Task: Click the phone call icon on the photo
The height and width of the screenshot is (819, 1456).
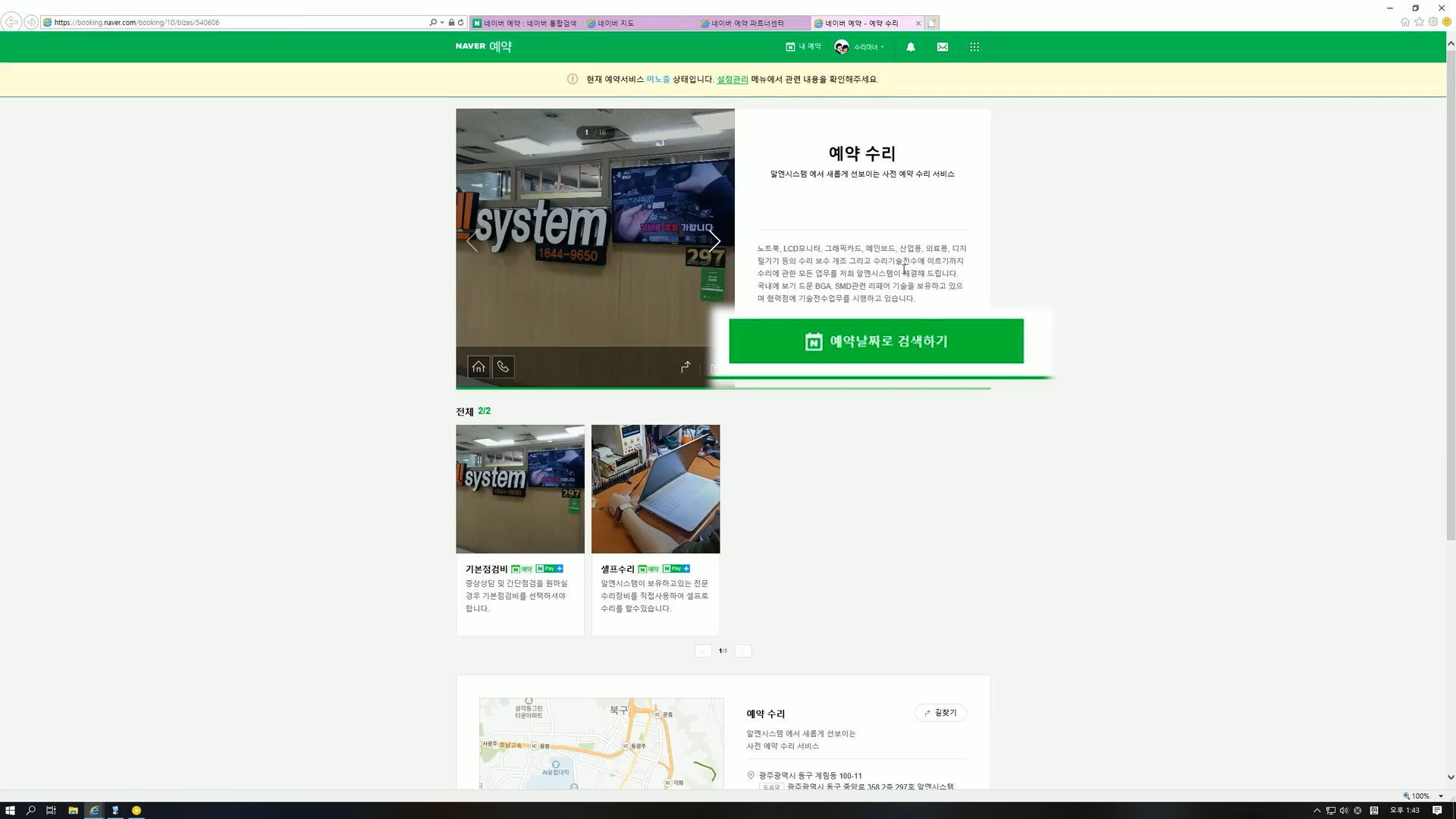Action: click(503, 367)
